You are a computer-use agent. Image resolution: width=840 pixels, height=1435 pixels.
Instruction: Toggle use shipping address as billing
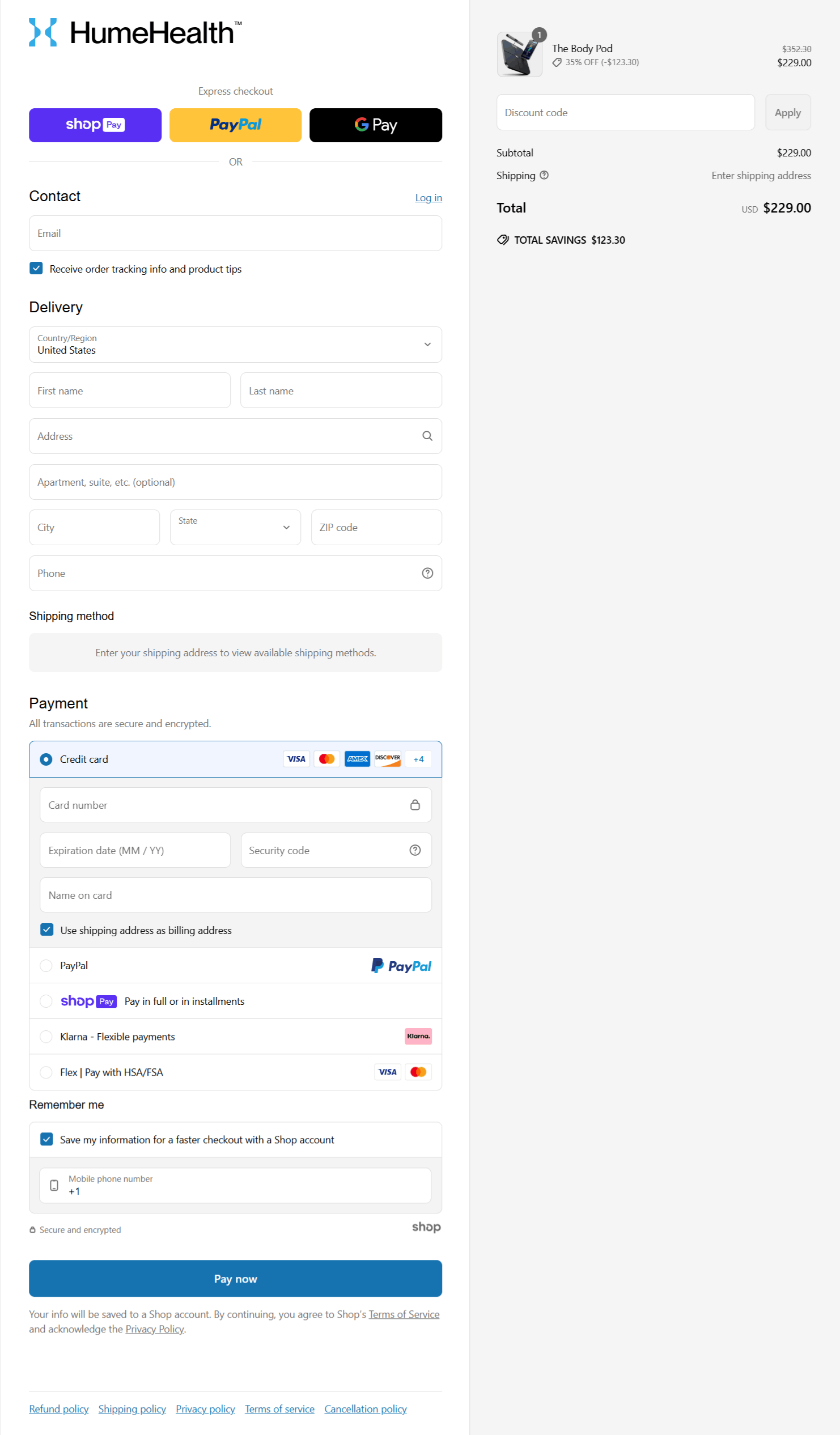click(46, 930)
